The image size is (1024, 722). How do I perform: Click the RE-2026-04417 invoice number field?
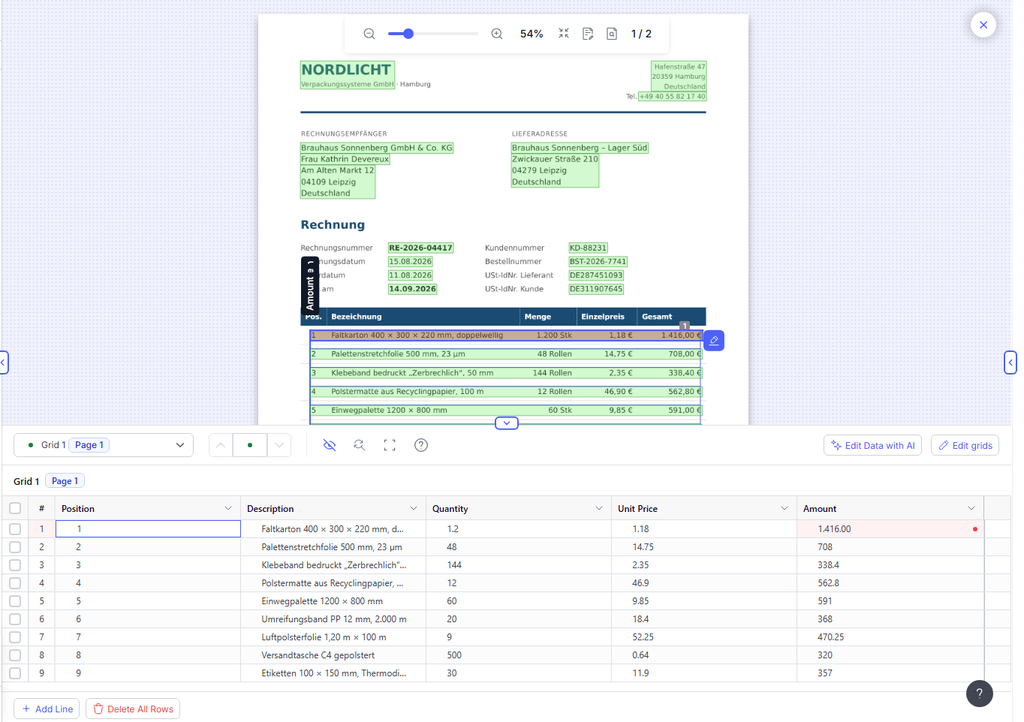pyautogui.click(x=421, y=248)
